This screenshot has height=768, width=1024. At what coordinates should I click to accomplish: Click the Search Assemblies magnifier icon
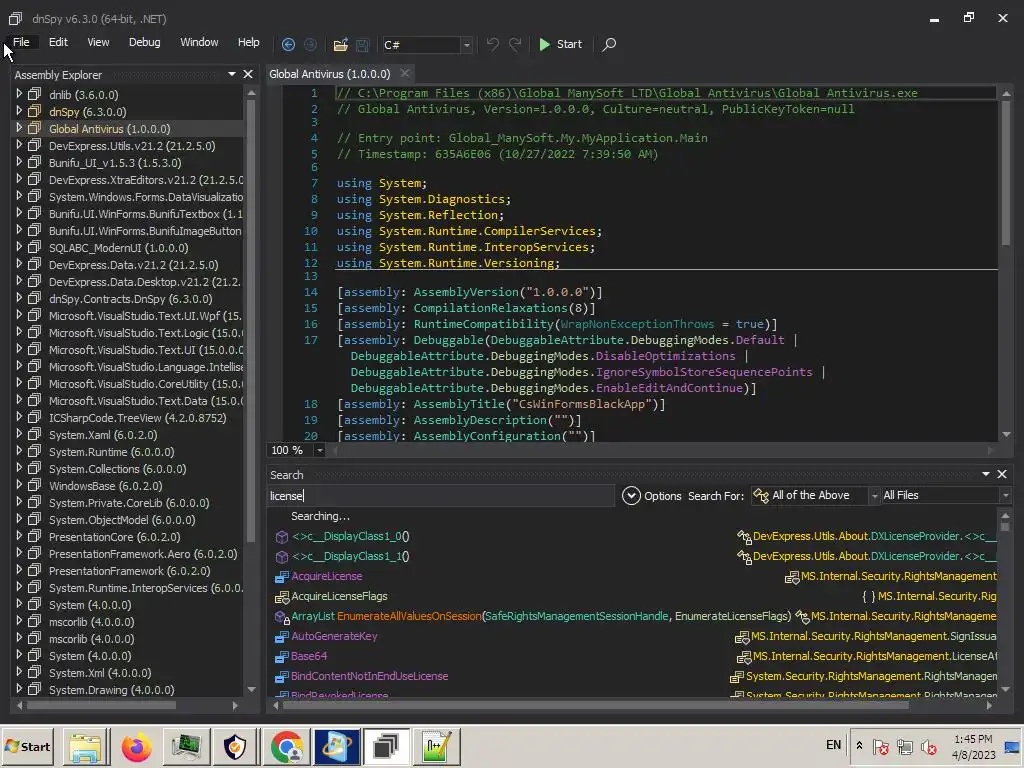pos(609,44)
